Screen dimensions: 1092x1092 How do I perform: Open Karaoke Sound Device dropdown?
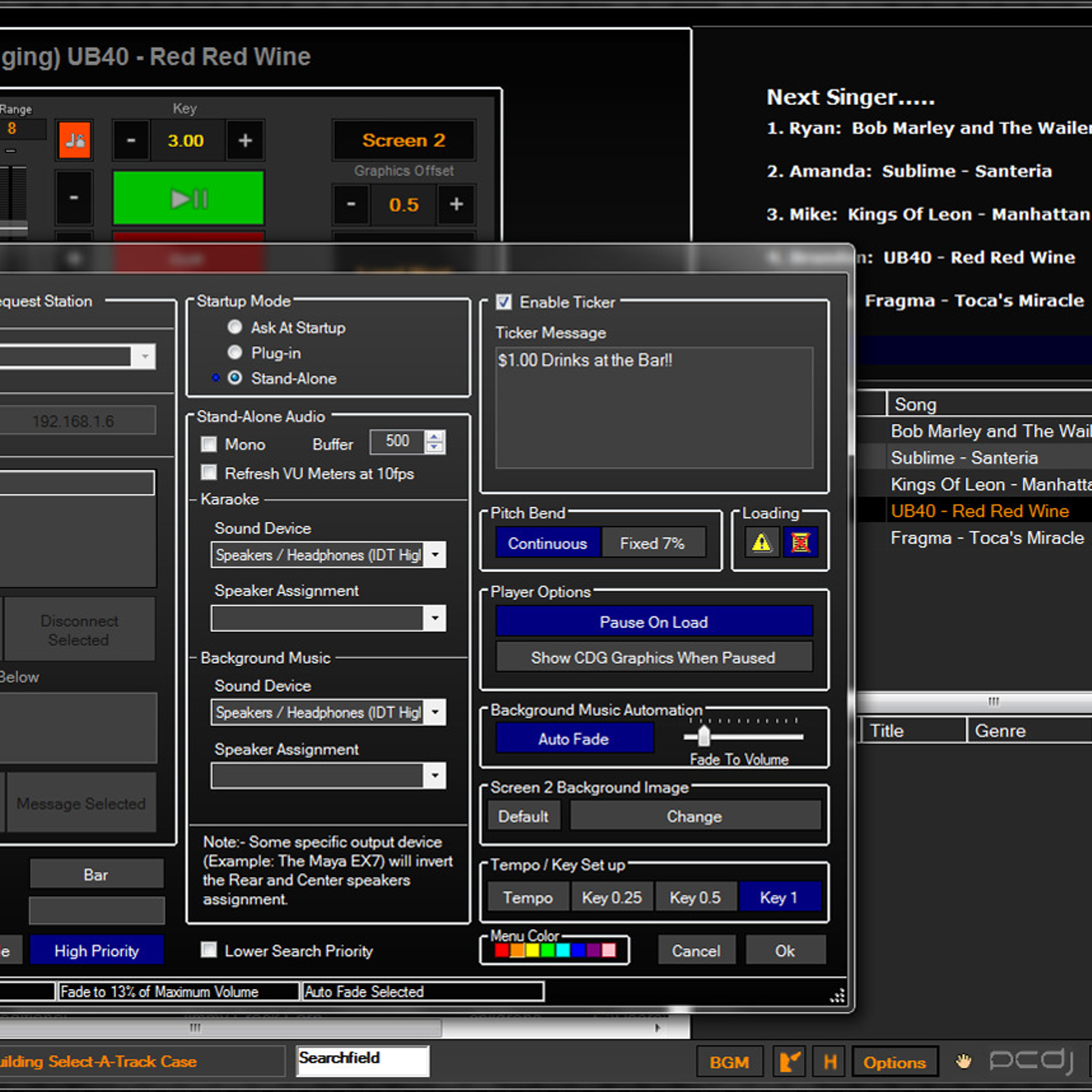click(435, 555)
